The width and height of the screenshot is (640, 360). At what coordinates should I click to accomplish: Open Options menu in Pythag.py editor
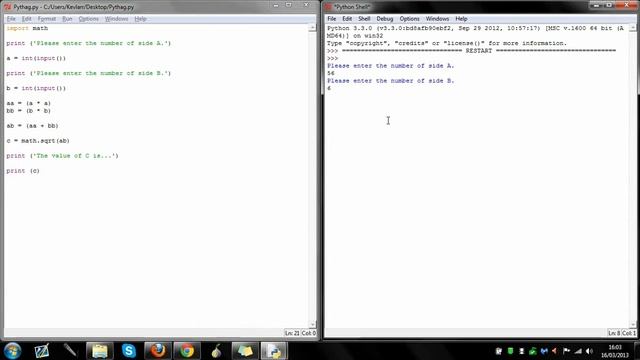point(89,19)
